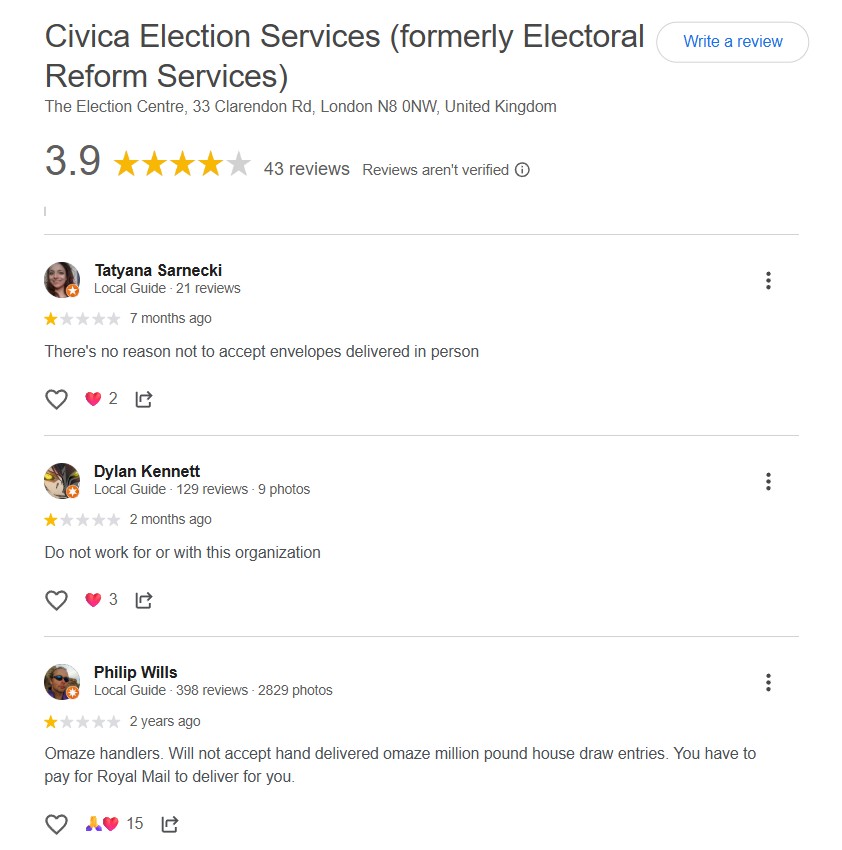Like Tatyana Sarnecki's review with the heart outline
Screen dimensions: 842x850
click(x=56, y=398)
